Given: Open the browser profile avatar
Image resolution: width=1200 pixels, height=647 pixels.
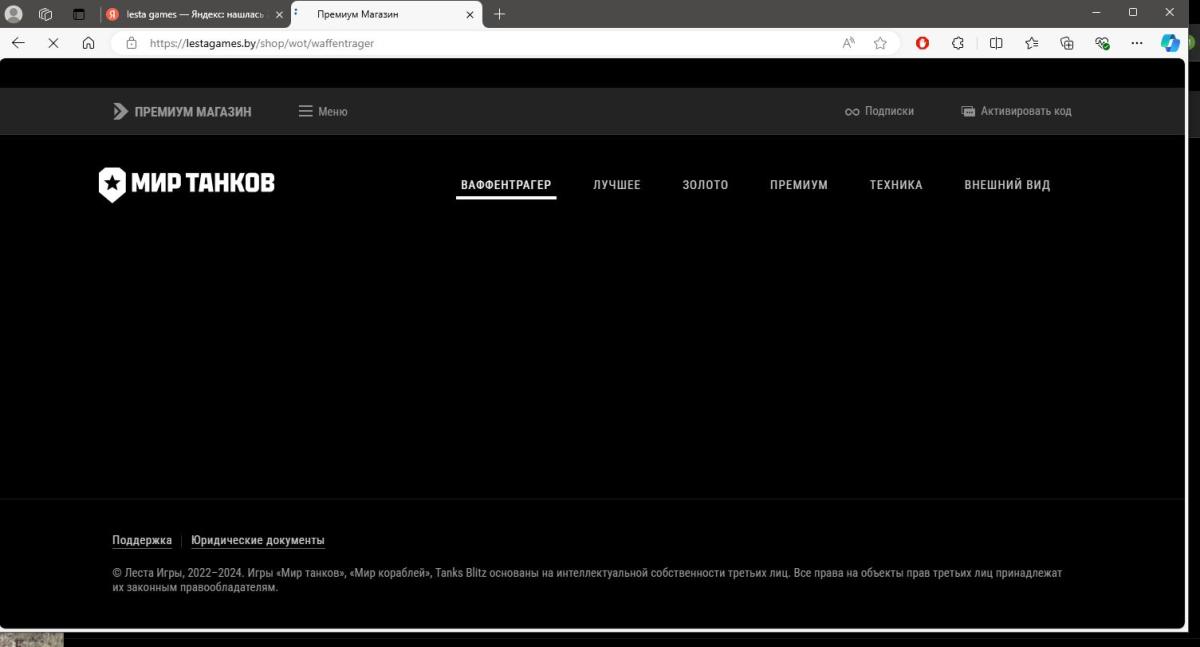Looking at the screenshot, I should click(14, 14).
